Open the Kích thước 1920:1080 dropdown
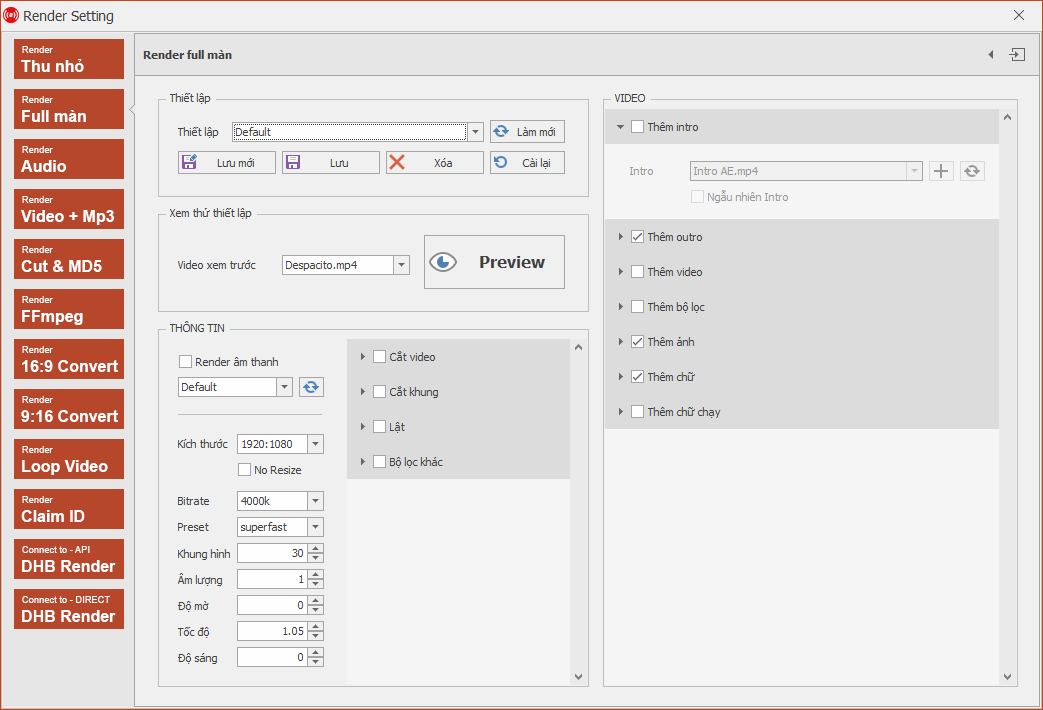Image resolution: width=1043 pixels, height=710 pixels. click(316, 444)
